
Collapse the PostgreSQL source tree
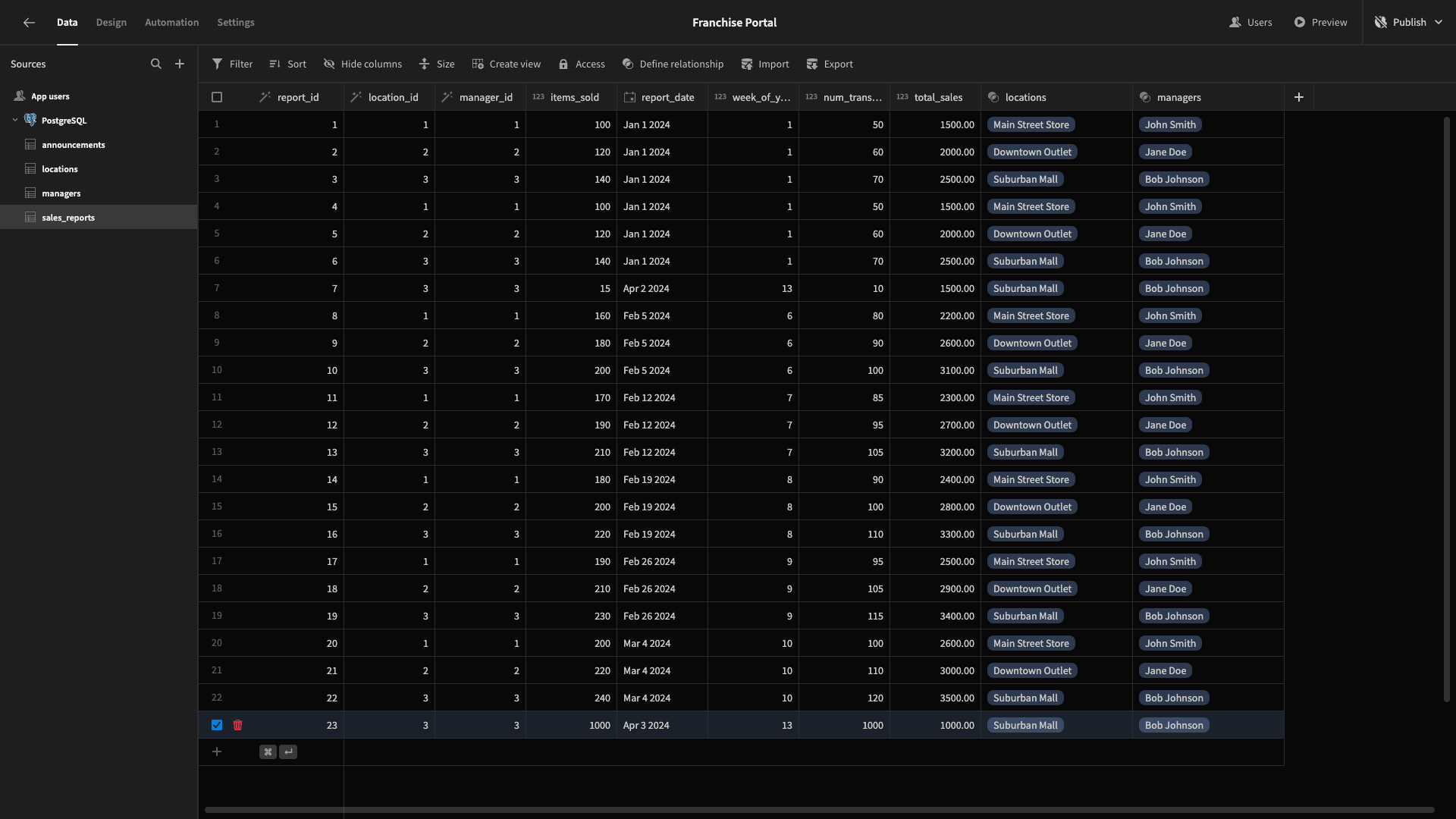15,120
